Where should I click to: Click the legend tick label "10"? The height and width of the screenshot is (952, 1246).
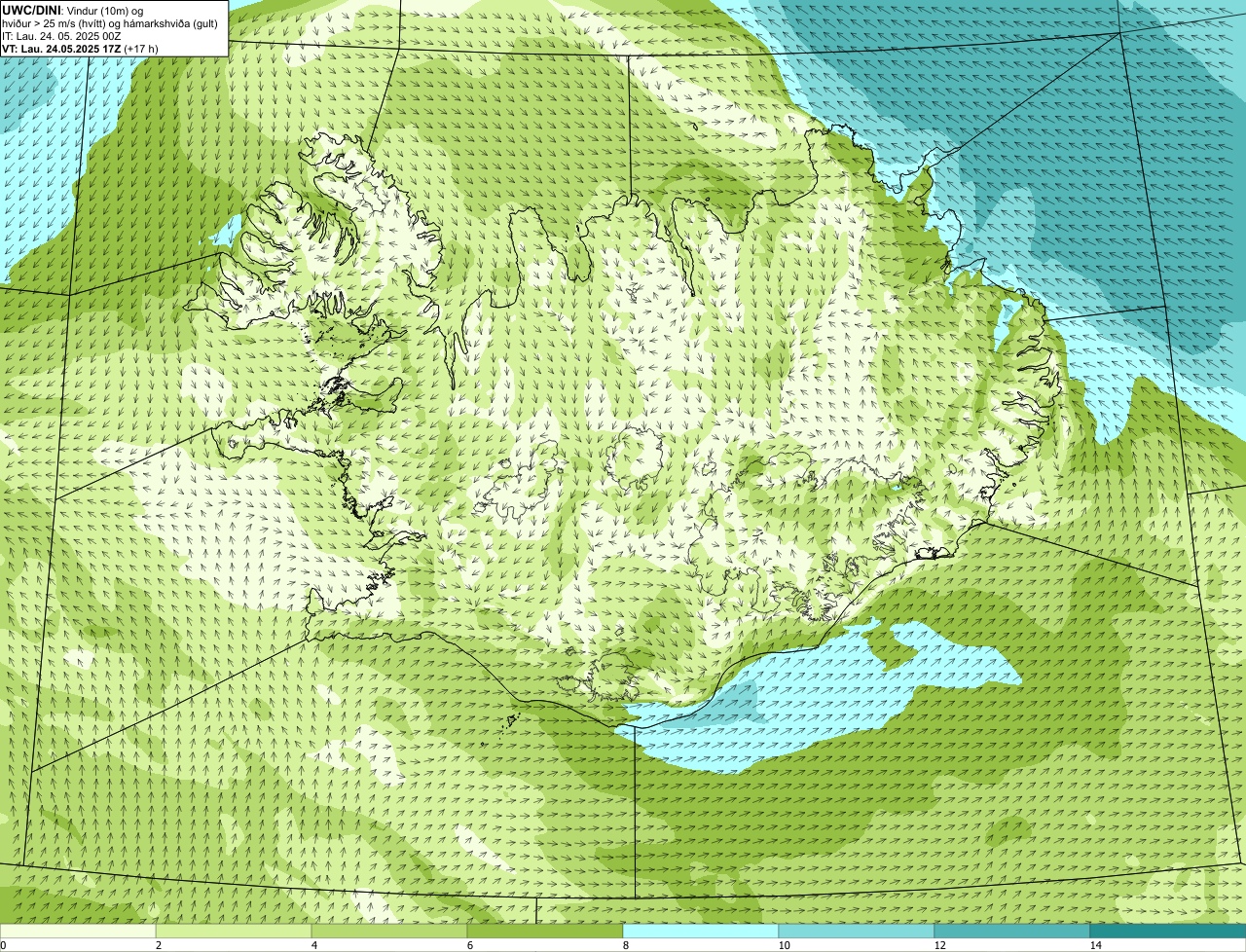(784, 945)
